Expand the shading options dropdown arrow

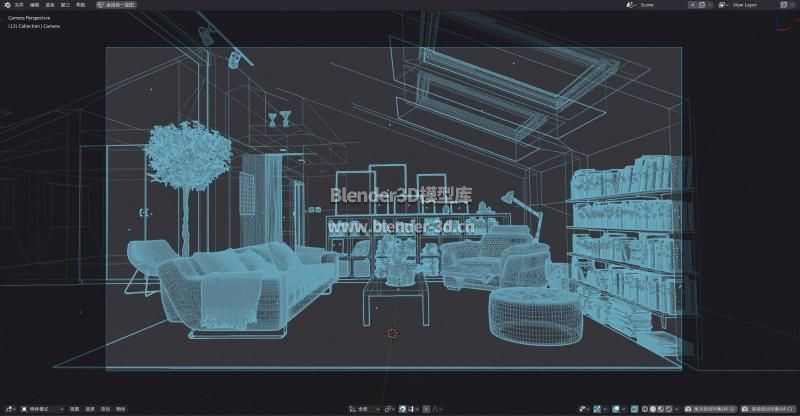[x=677, y=409]
